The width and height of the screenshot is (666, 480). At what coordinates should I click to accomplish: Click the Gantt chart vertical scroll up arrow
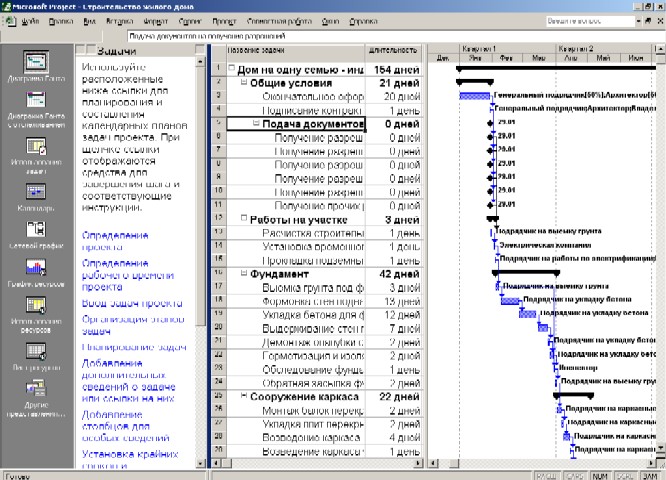(x=660, y=49)
